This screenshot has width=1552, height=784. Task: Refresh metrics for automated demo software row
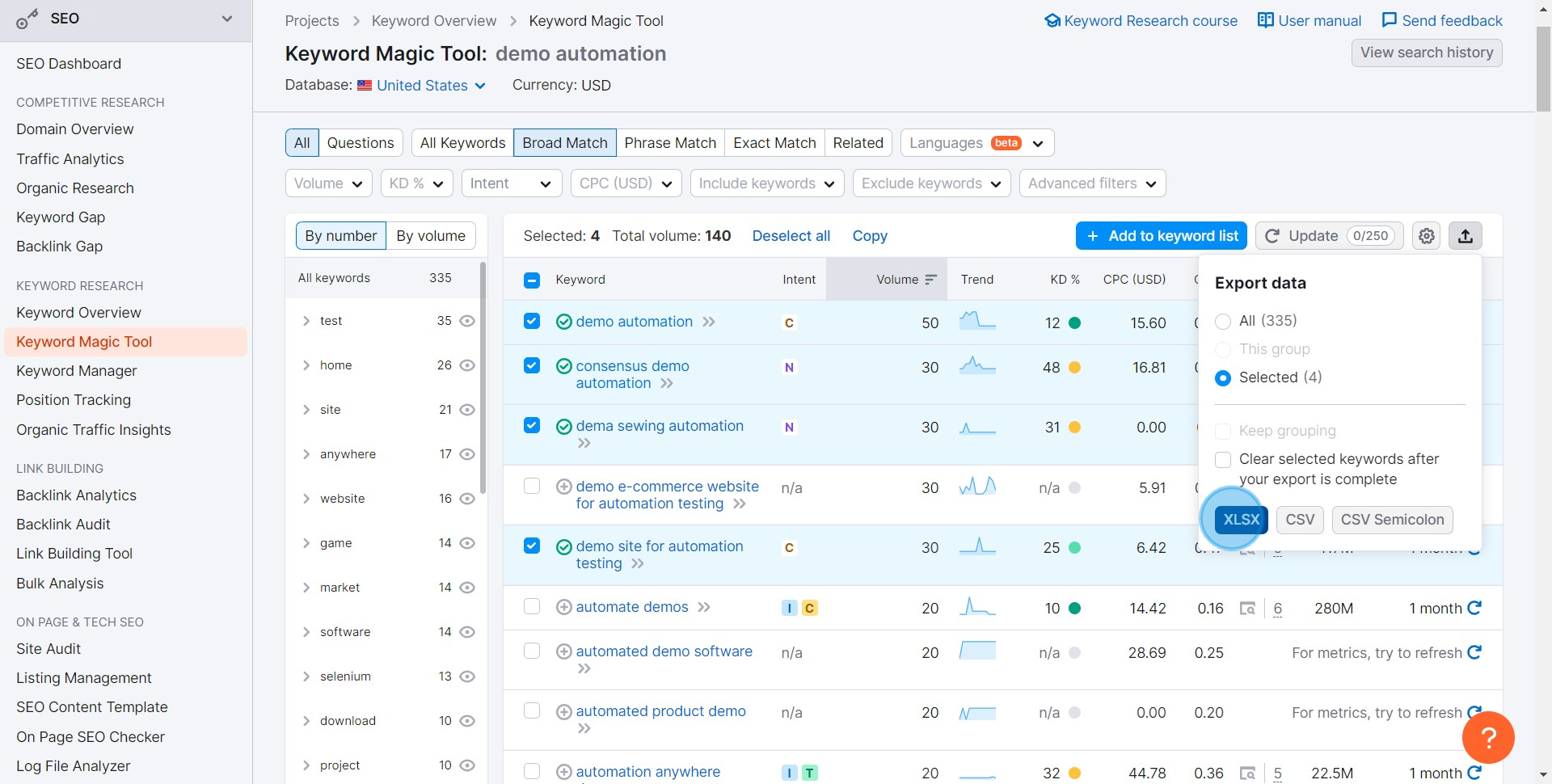[x=1474, y=652]
